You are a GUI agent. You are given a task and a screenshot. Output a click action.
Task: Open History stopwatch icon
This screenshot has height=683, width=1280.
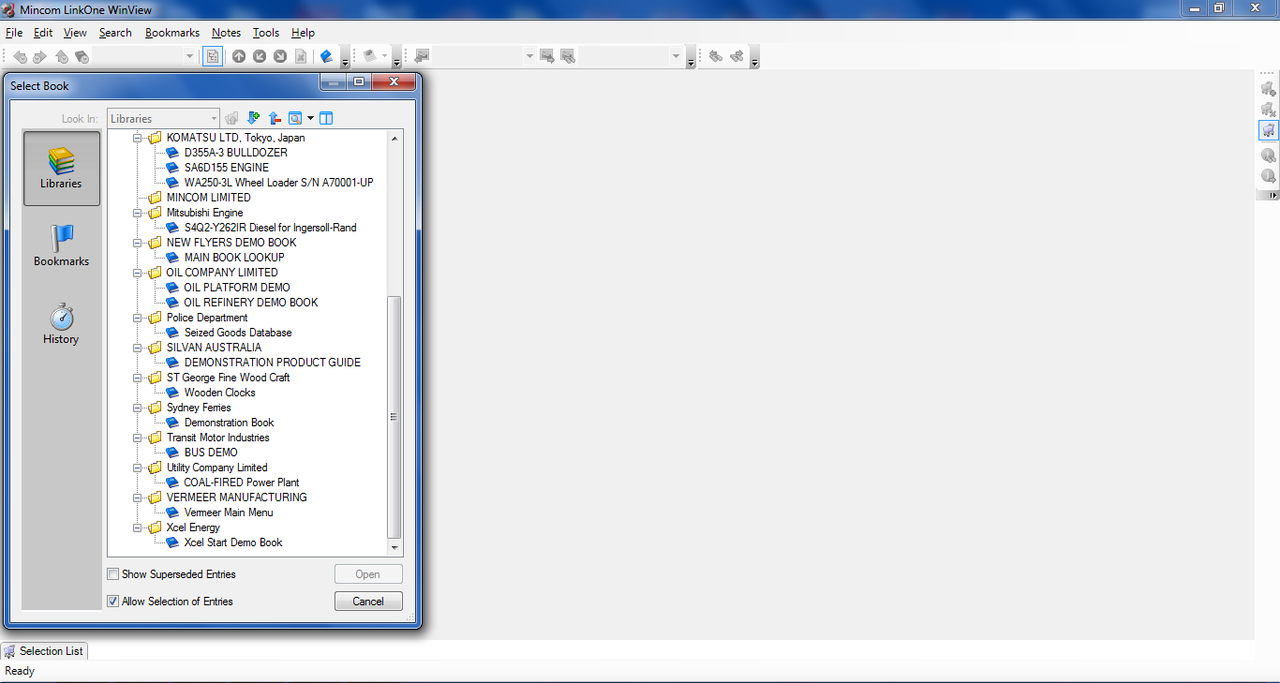(61, 316)
